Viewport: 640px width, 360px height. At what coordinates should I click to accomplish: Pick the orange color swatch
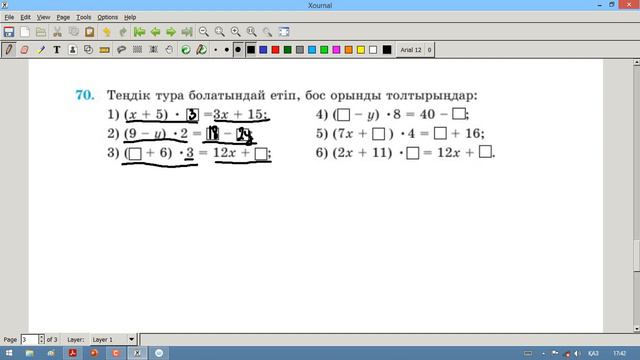(x=349, y=50)
